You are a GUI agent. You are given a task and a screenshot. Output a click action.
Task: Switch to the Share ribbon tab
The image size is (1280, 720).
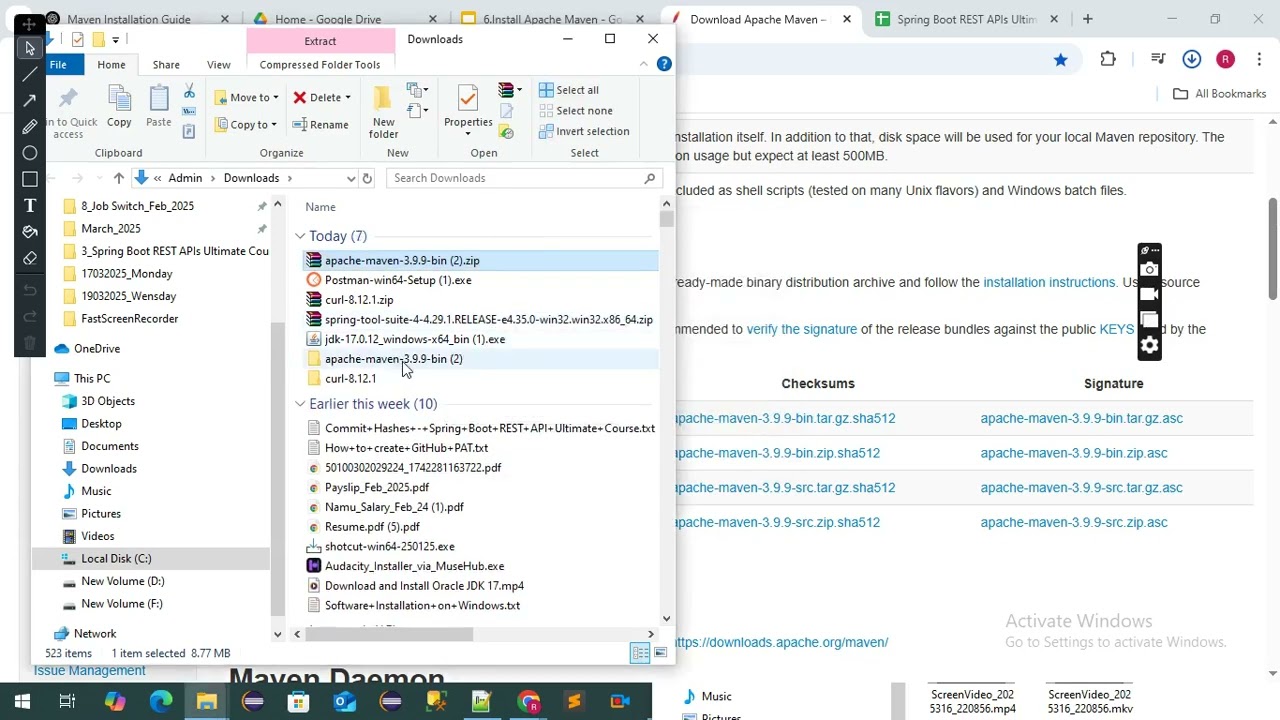[166, 65]
